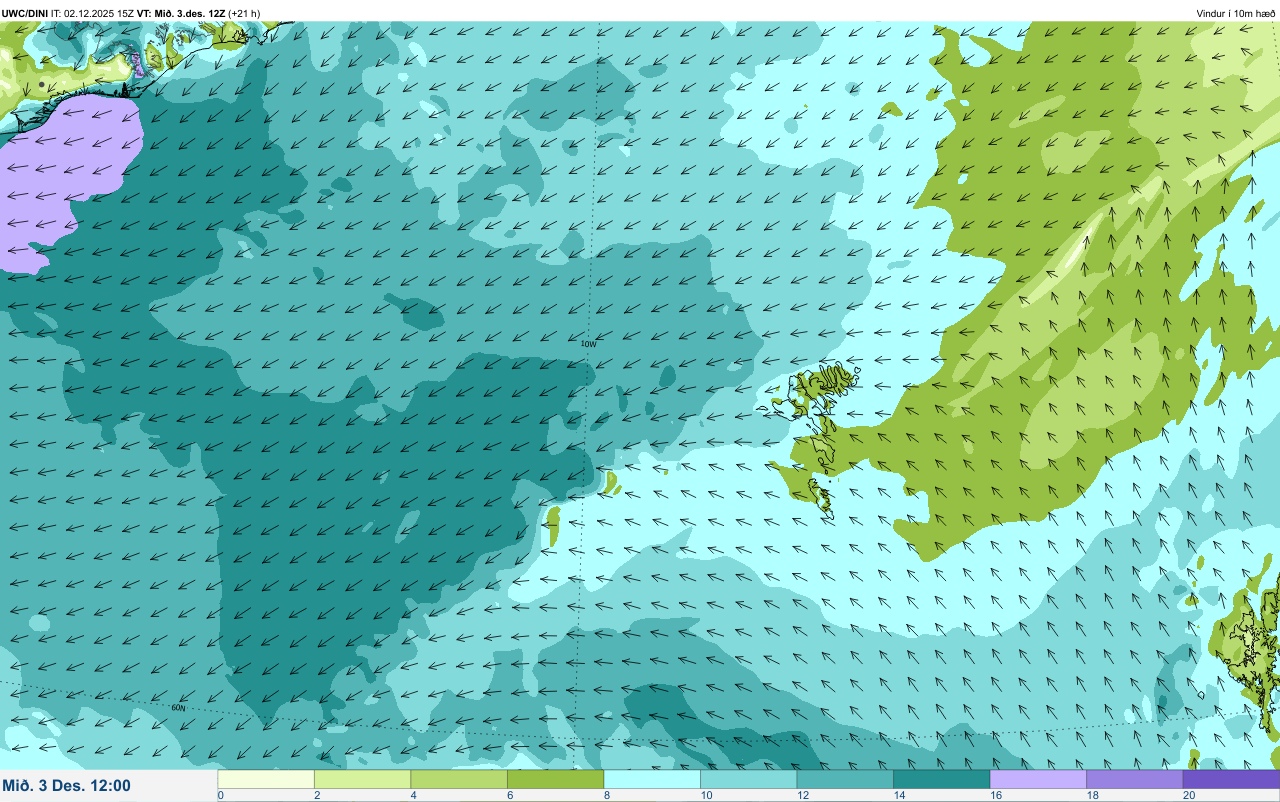This screenshot has width=1280, height=802.
Task: Click the light cyan 8–10 legend swatch
Action: 652,779
